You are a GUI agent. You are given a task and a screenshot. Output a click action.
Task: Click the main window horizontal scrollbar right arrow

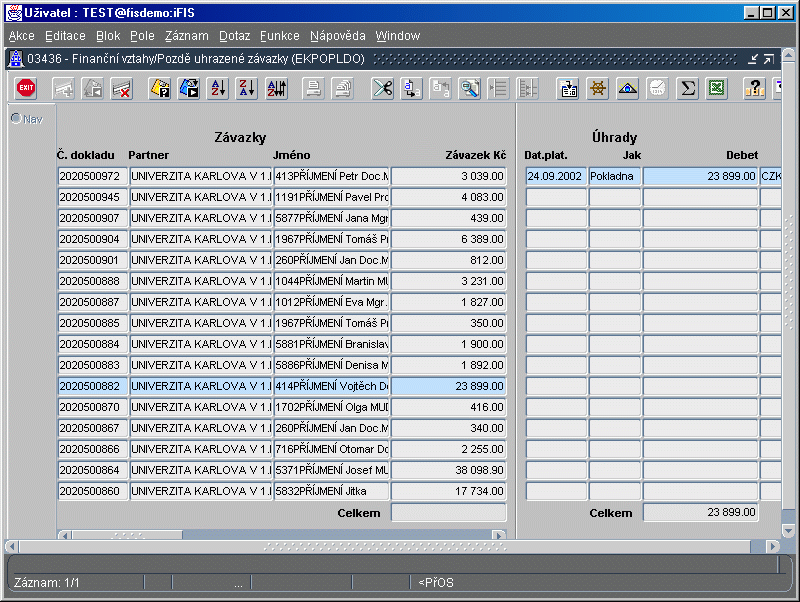click(x=772, y=546)
